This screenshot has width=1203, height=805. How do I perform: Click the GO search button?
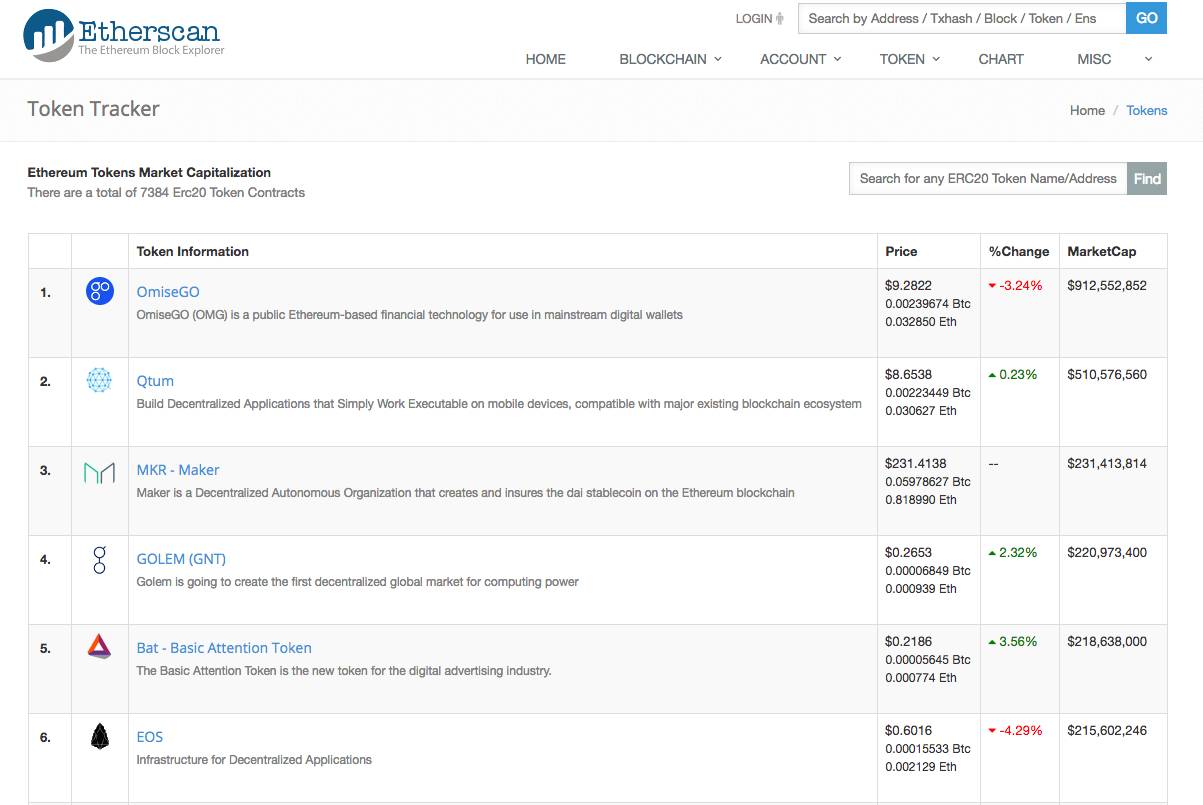[x=1146, y=18]
